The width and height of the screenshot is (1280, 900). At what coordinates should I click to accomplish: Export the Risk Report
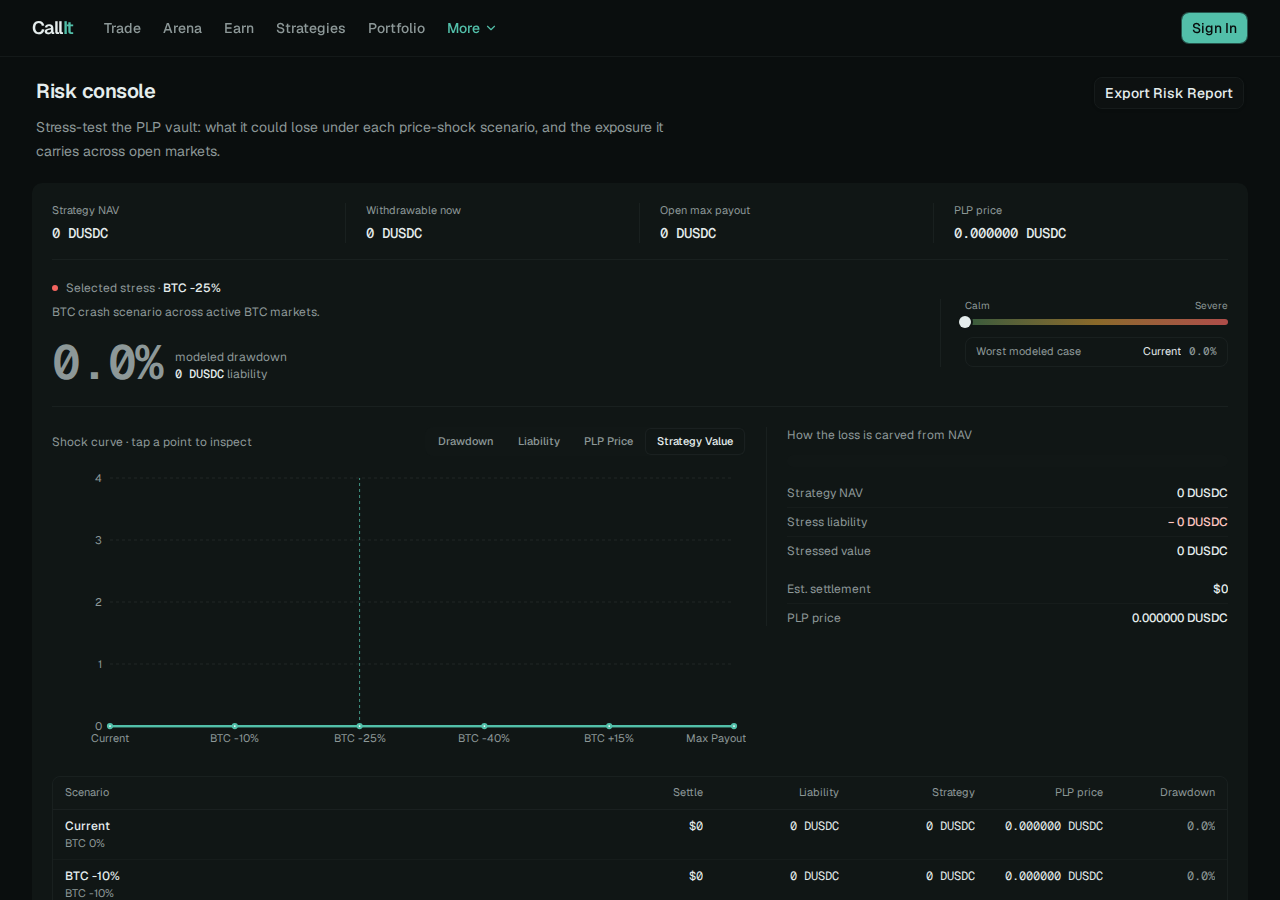click(1168, 93)
